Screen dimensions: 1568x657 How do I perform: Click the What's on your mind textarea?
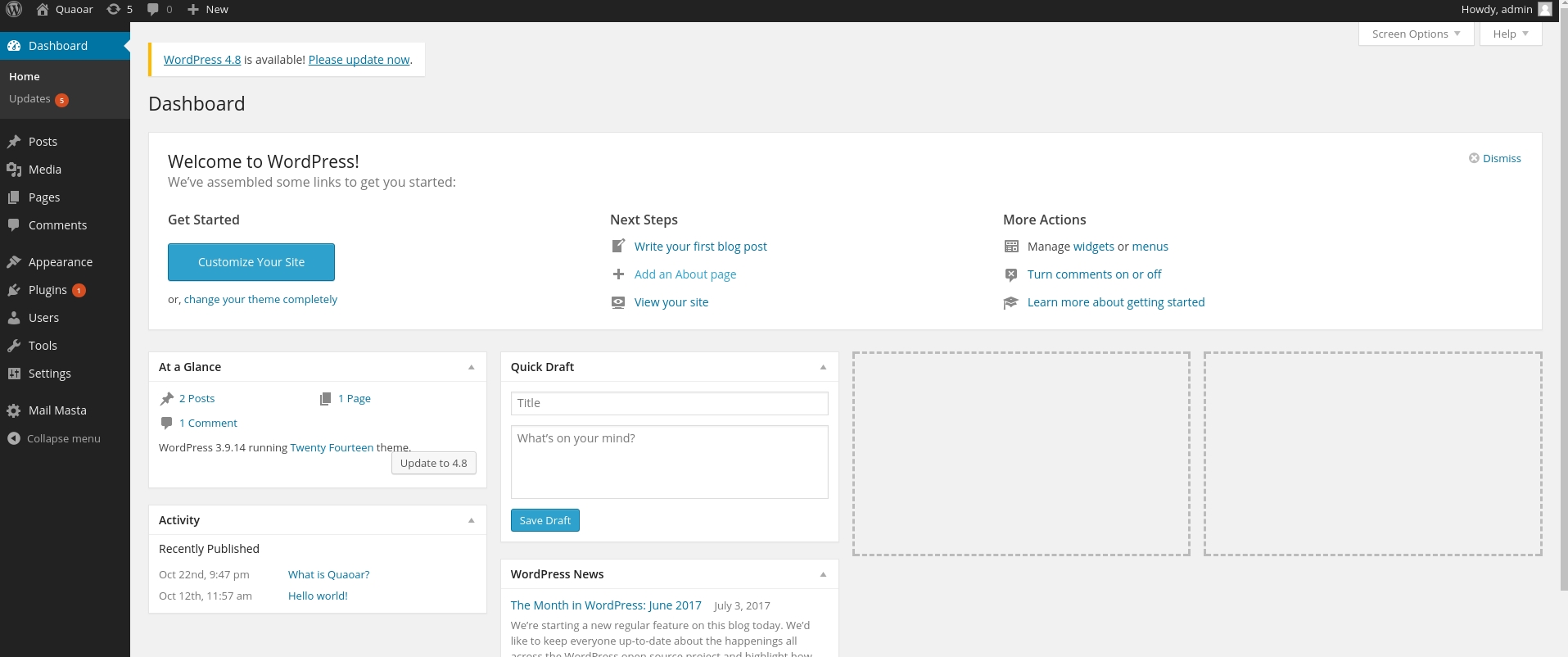[x=670, y=462]
